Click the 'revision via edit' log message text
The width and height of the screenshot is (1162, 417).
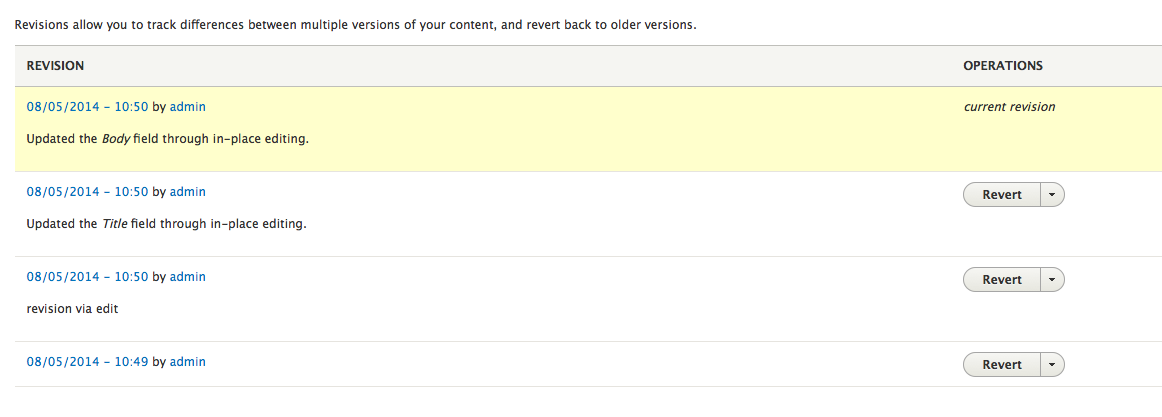click(72, 309)
